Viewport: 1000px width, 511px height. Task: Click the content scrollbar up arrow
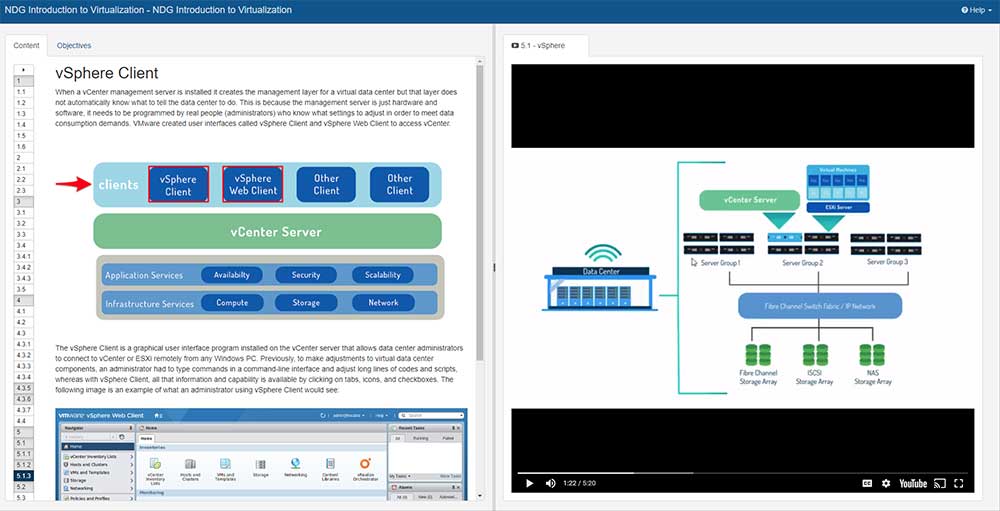pyautogui.click(x=480, y=61)
